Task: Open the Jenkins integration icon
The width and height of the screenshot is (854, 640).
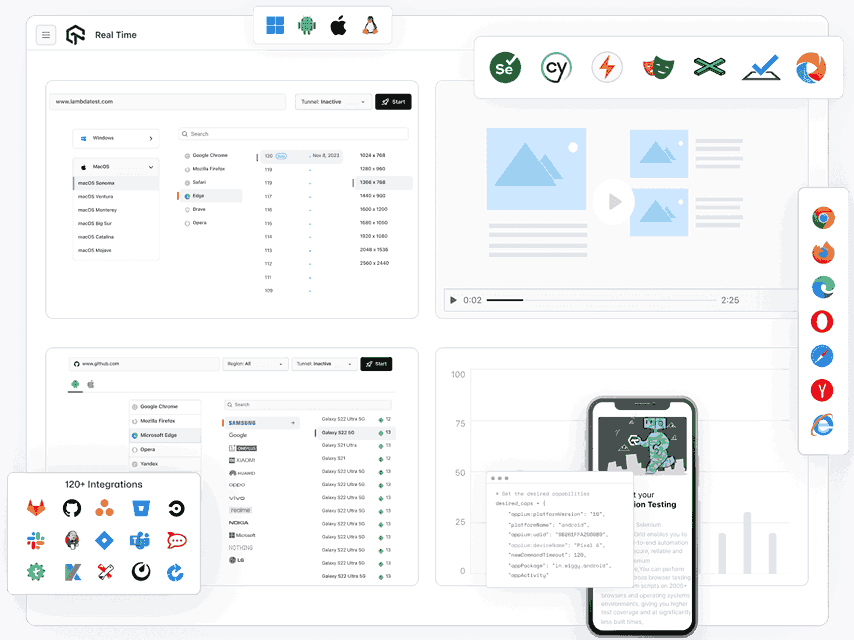Action: [71, 540]
